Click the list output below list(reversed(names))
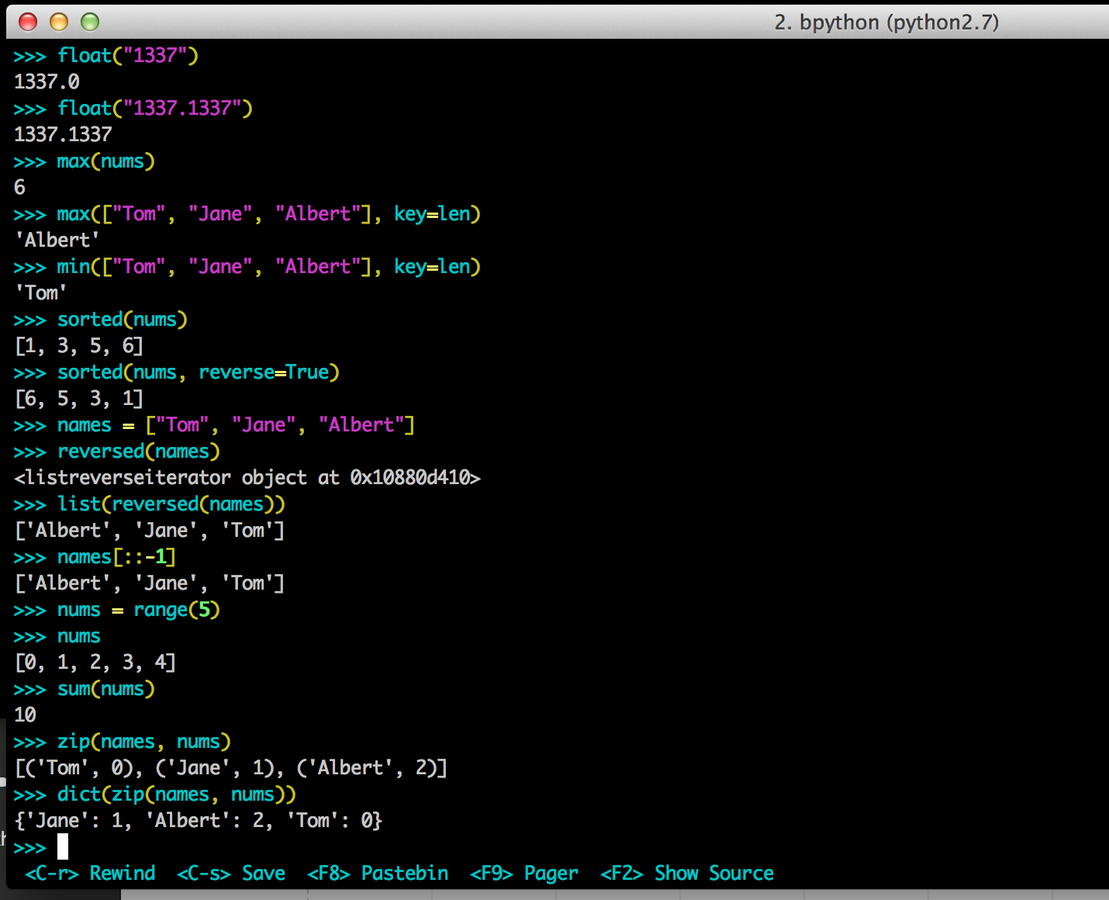This screenshot has width=1109, height=900. tap(149, 530)
